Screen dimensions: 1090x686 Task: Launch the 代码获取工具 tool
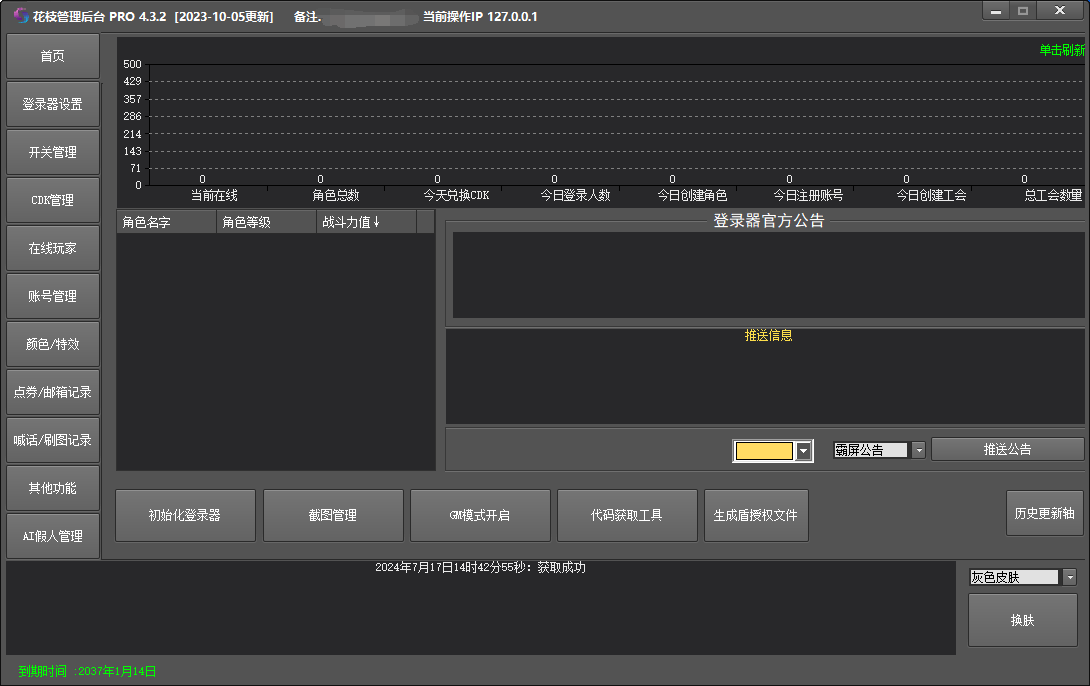627,516
